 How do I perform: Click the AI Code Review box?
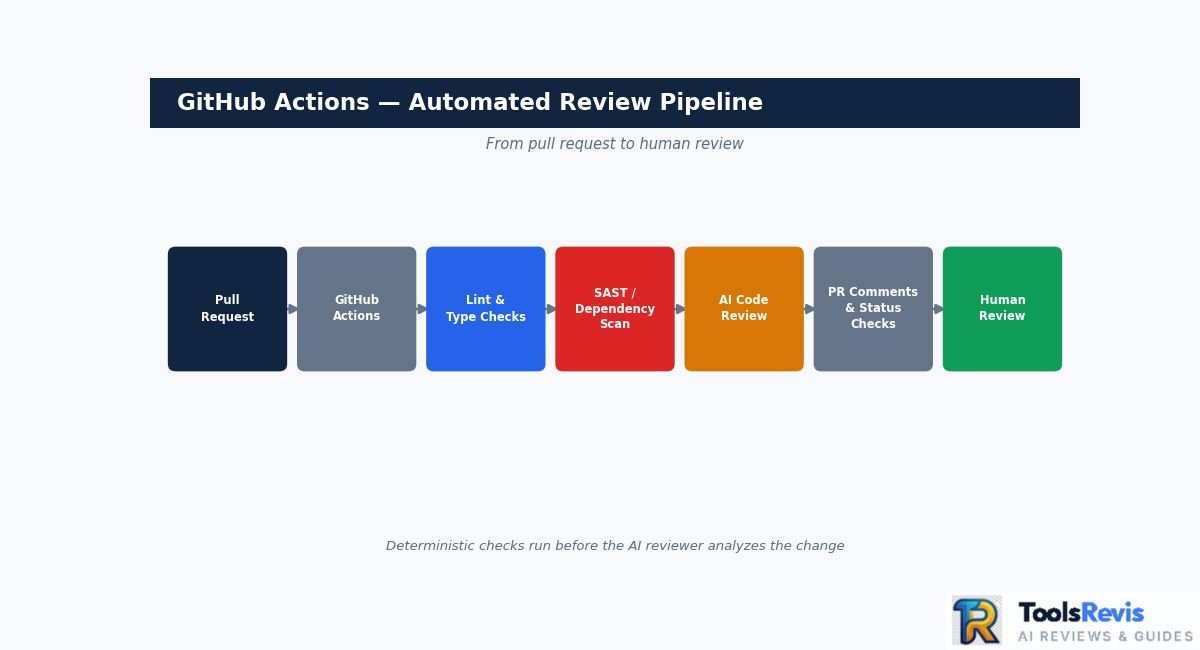click(x=744, y=309)
